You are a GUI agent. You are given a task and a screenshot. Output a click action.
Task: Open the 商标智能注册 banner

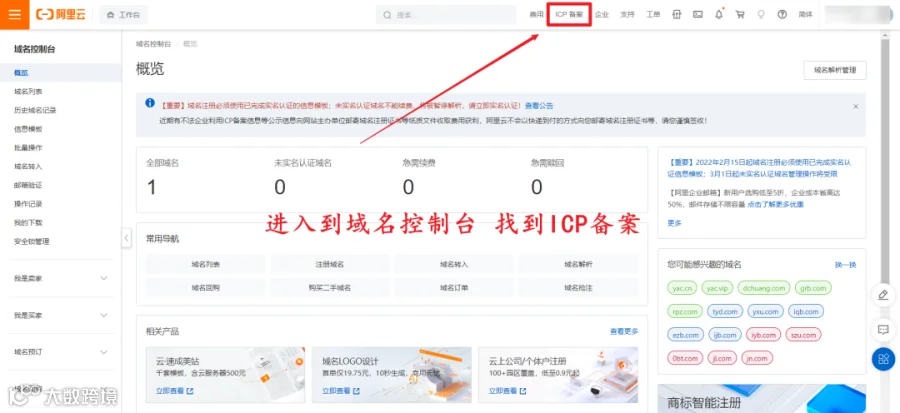[x=762, y=399]
